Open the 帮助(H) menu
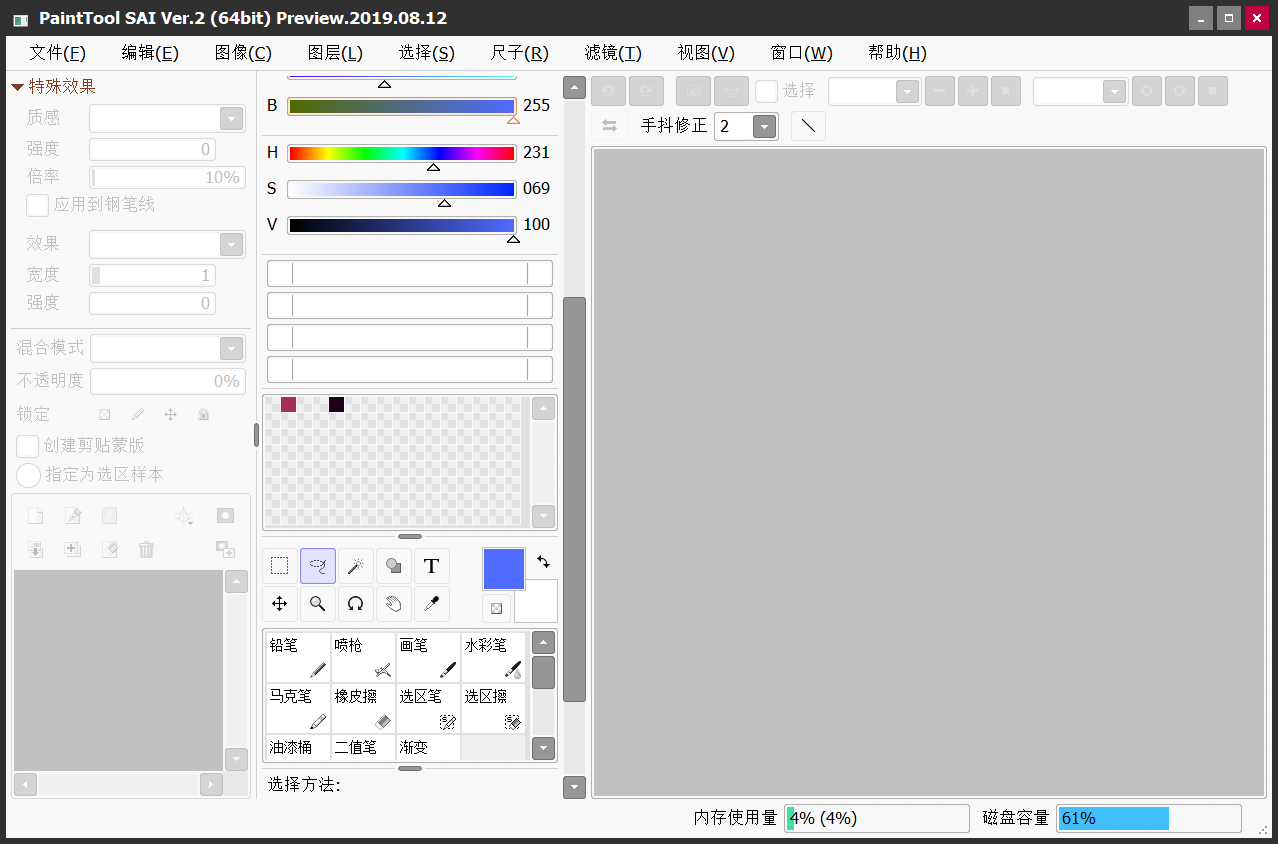This screenshot has width=1278, height=844. (897, 53)
